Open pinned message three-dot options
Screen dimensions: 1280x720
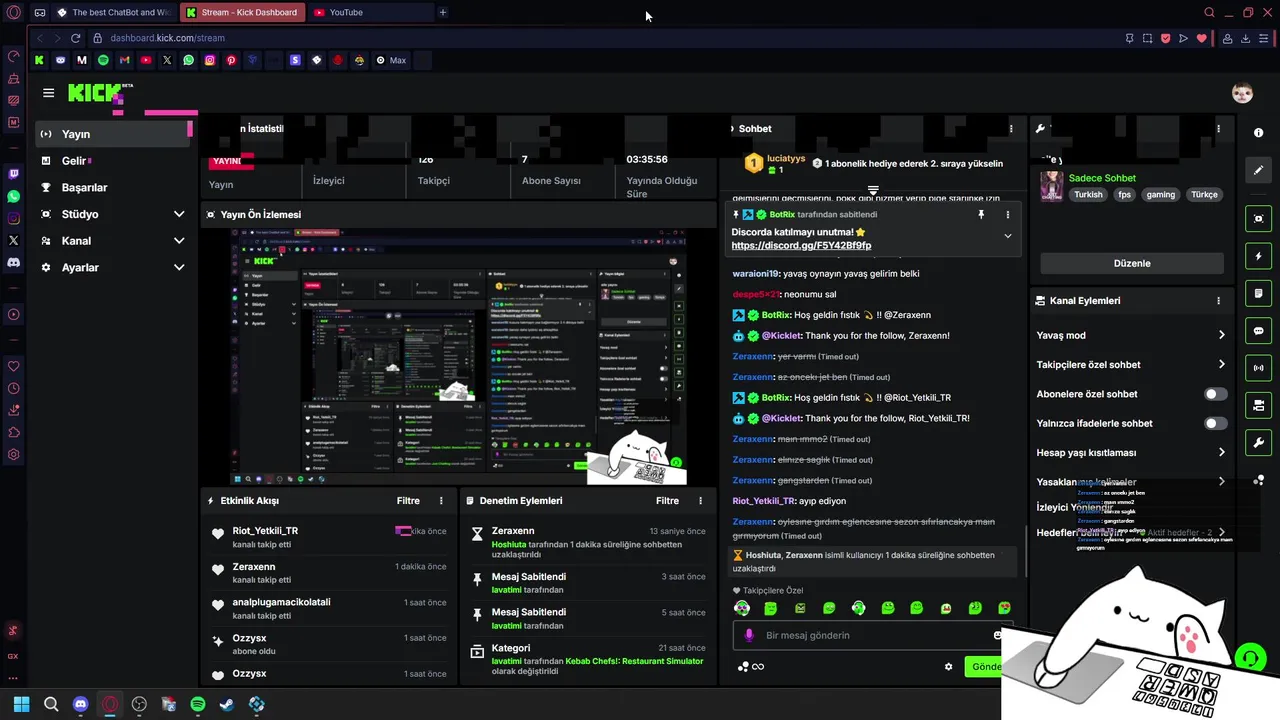1007,215
